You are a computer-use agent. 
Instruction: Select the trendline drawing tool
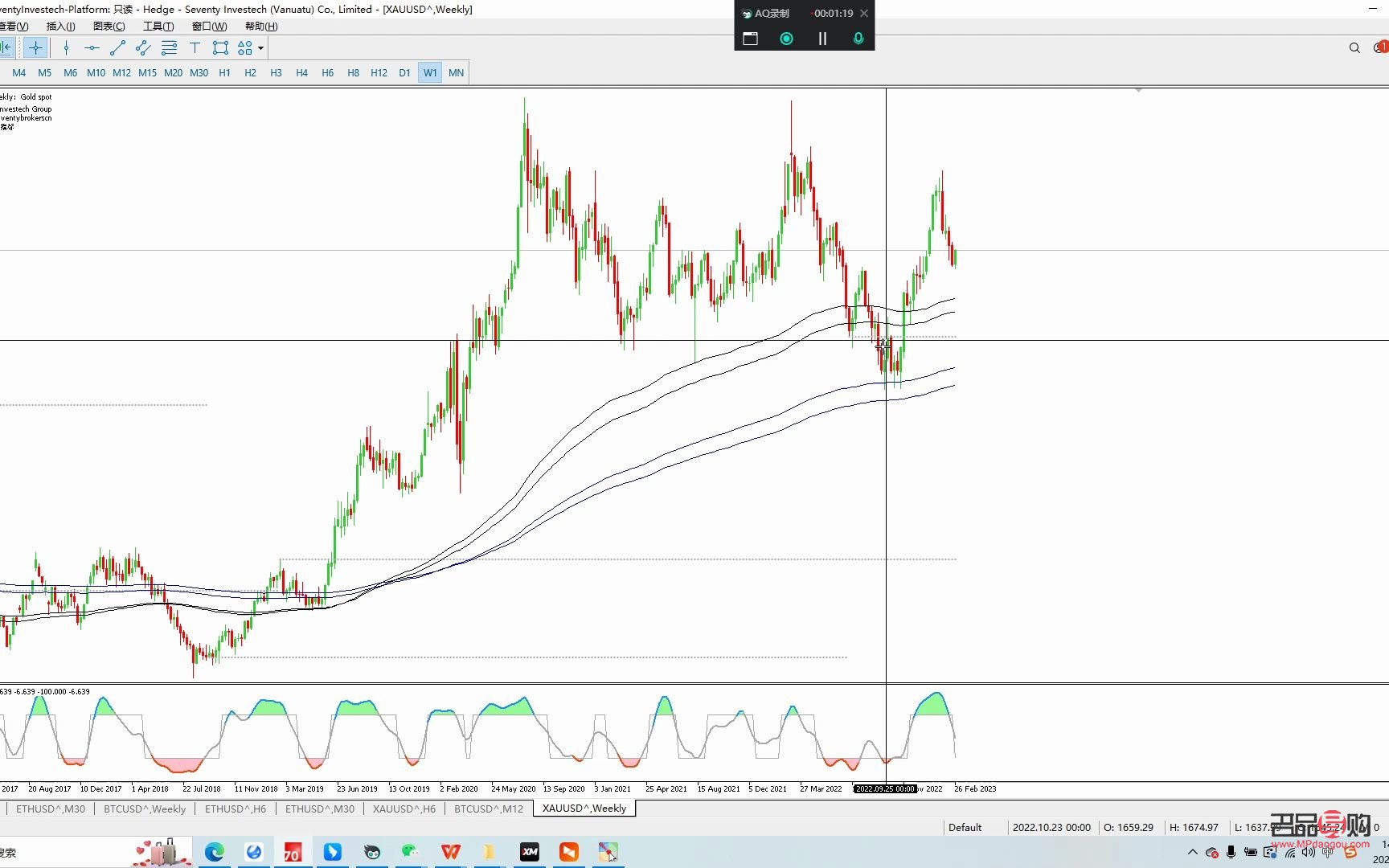[x=117, y=48]
